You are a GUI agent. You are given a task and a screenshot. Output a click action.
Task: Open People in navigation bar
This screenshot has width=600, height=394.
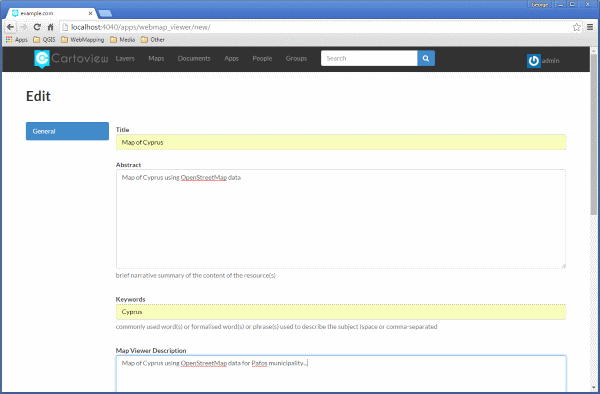coord(262,59)
